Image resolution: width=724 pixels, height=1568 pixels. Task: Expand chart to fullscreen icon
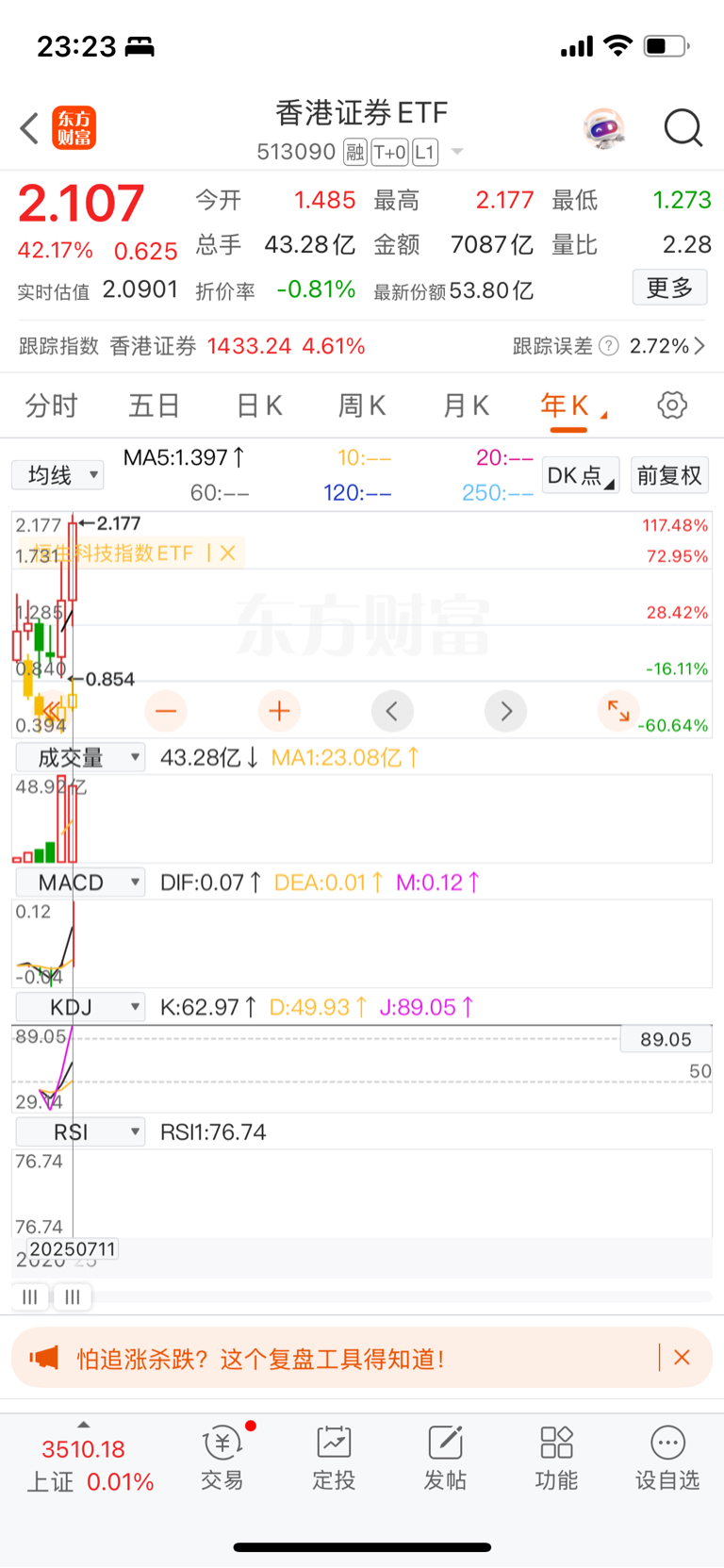(618, 711)
